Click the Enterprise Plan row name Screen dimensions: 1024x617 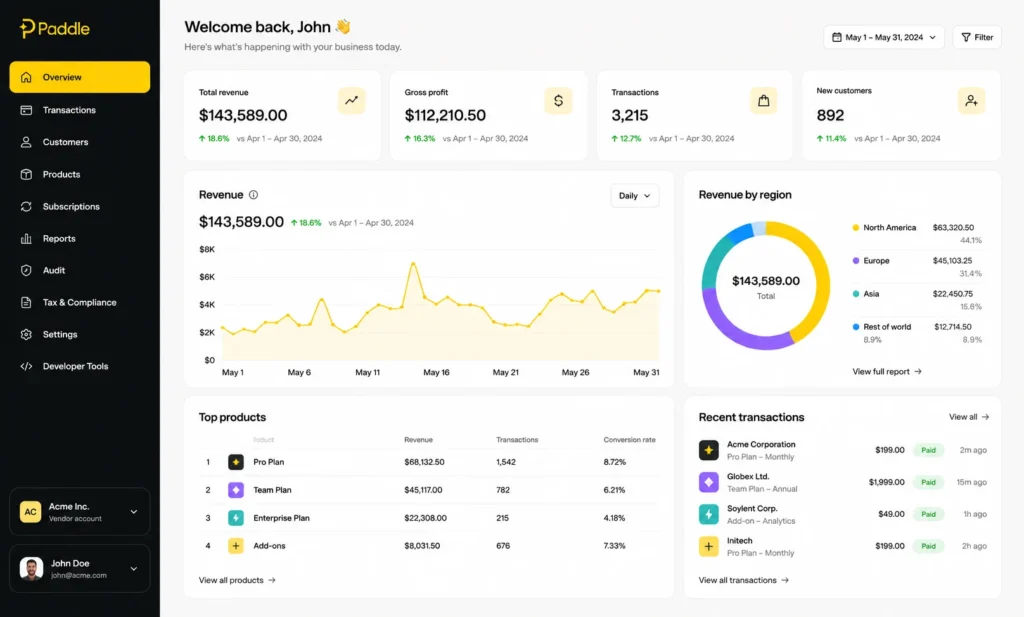pos(281,518)
